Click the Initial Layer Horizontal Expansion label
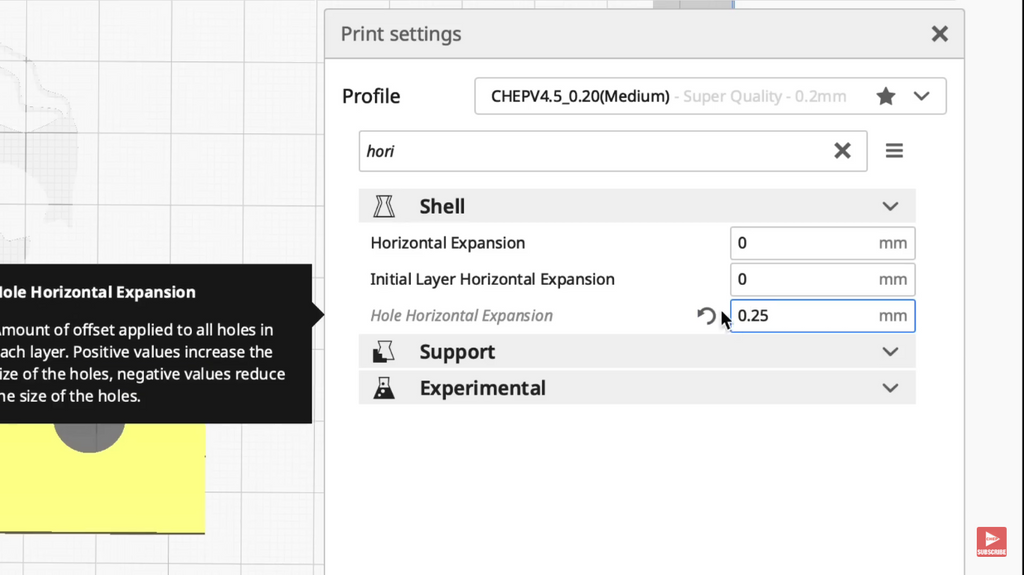This screenshot has height=575, width=1024. click(x=492, y=280)
